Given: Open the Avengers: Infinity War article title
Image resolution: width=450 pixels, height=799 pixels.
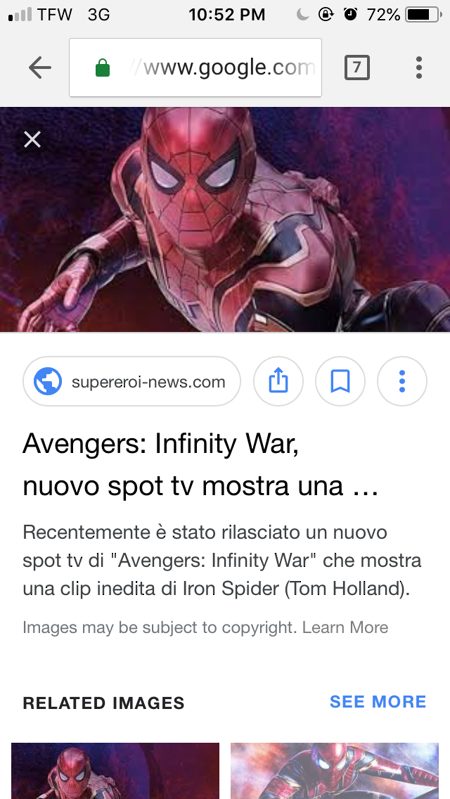Looking at the screenshot, I should (200, 465).
